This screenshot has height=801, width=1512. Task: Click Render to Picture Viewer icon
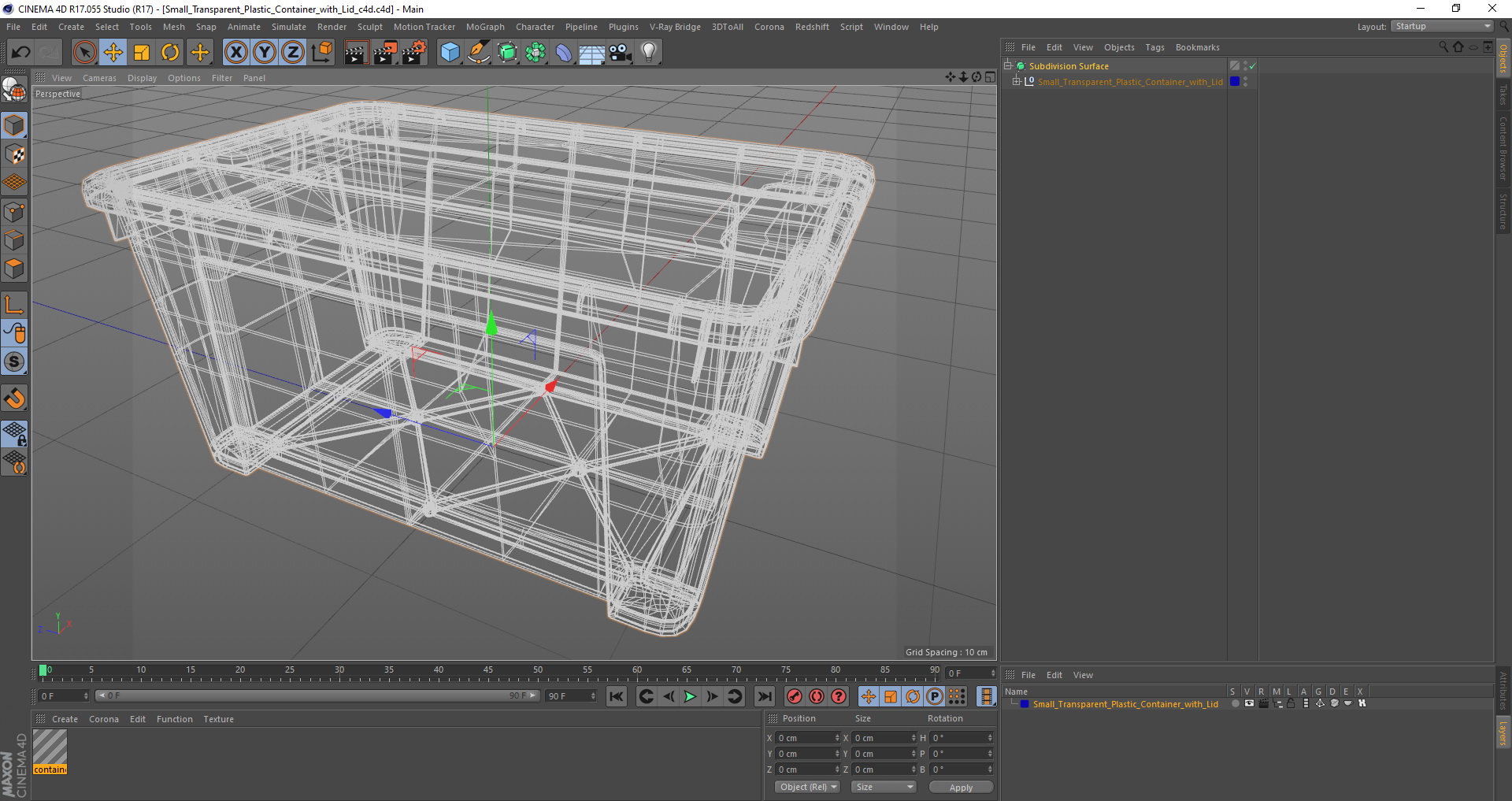[385, 53]
